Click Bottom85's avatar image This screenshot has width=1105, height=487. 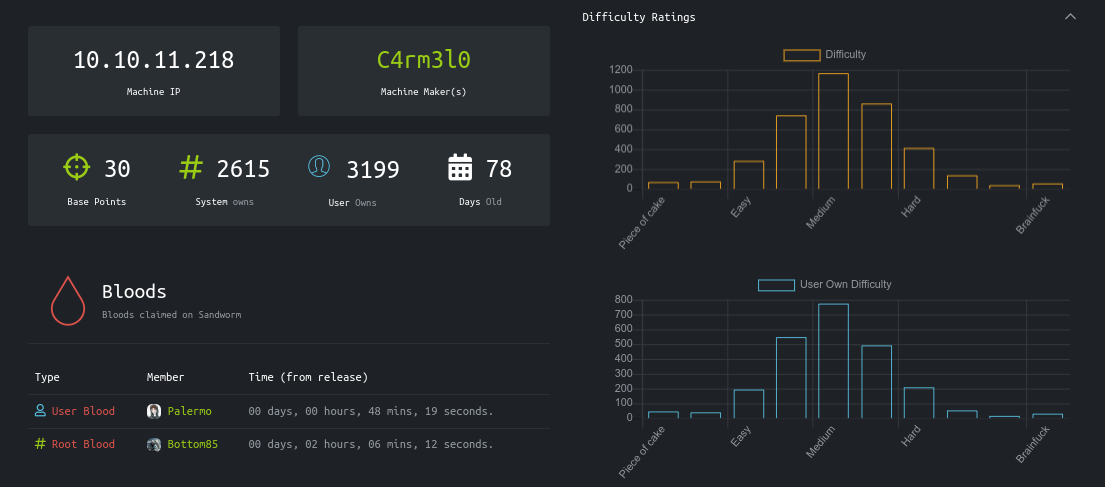(x=154, y=444)
